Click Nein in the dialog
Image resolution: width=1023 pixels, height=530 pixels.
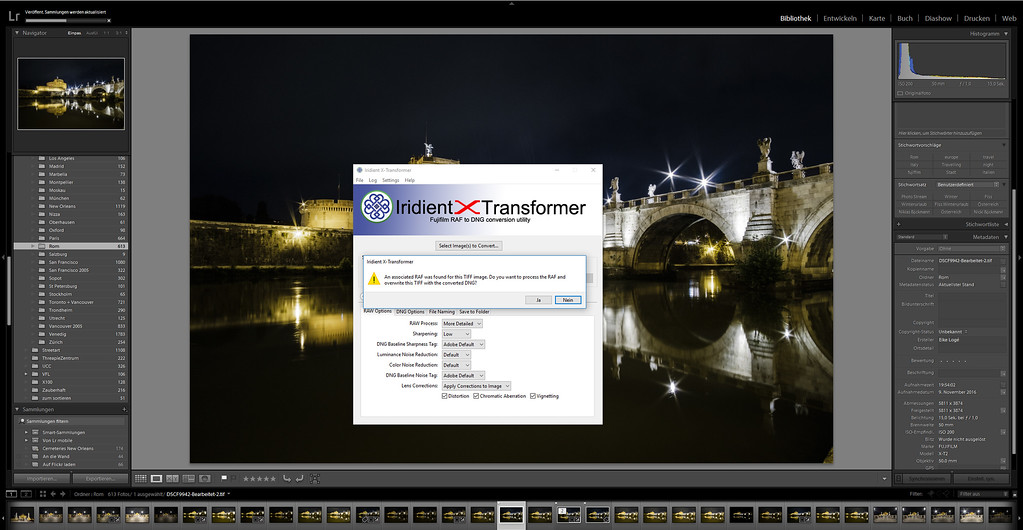(x=568, y=300)
